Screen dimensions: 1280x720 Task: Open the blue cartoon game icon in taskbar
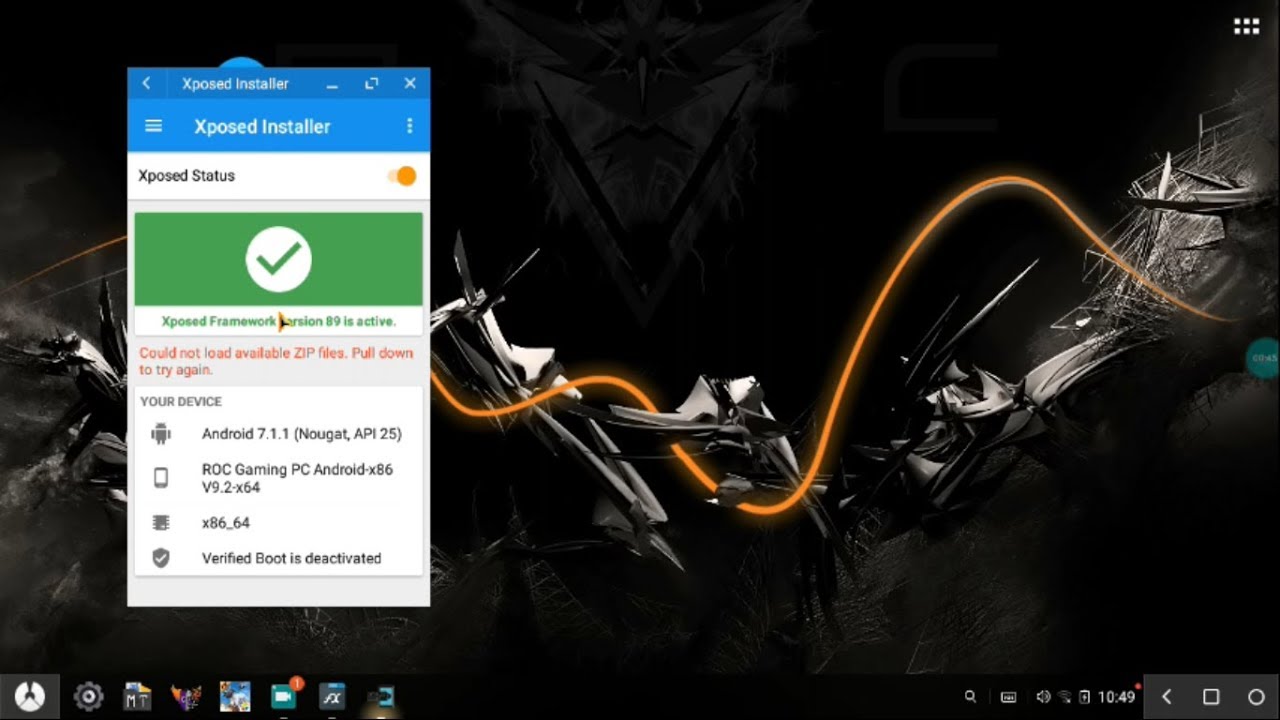(235, 697)
